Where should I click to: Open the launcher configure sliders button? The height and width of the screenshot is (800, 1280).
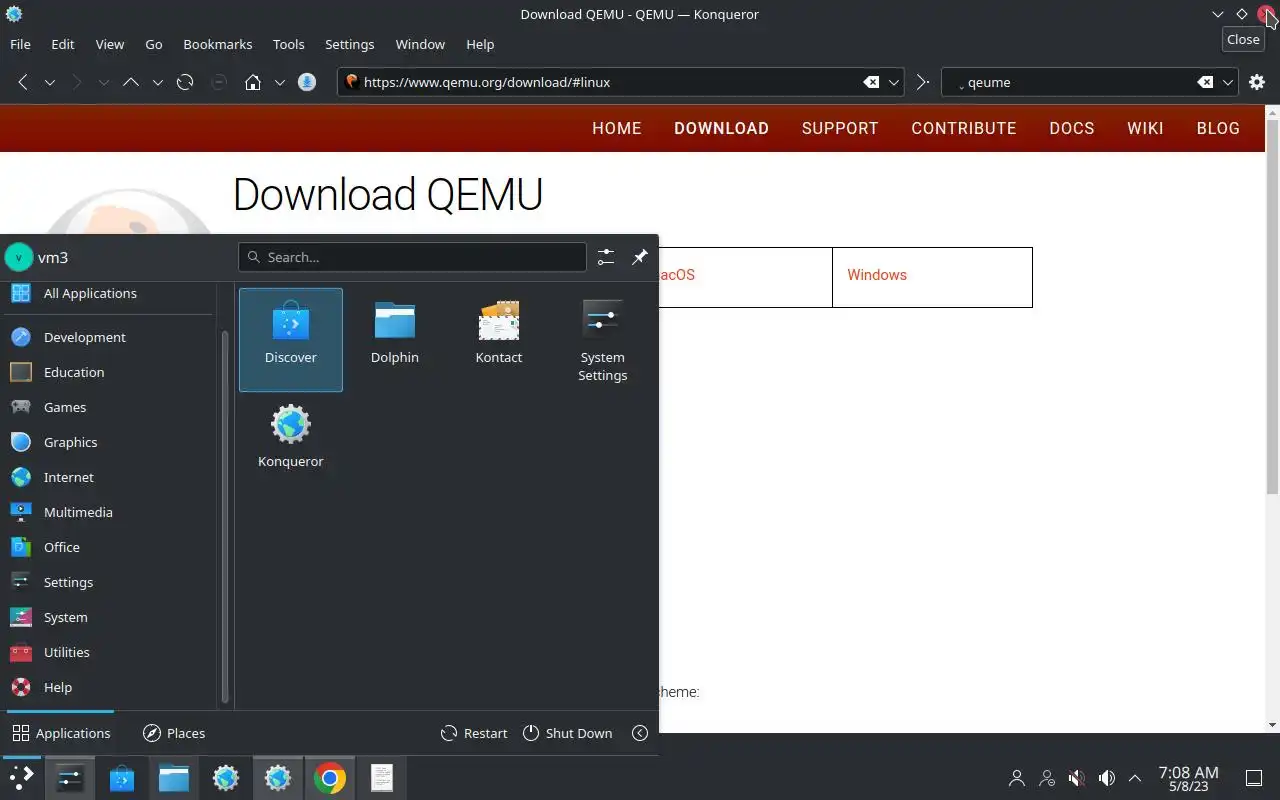(x=606, y=257)
